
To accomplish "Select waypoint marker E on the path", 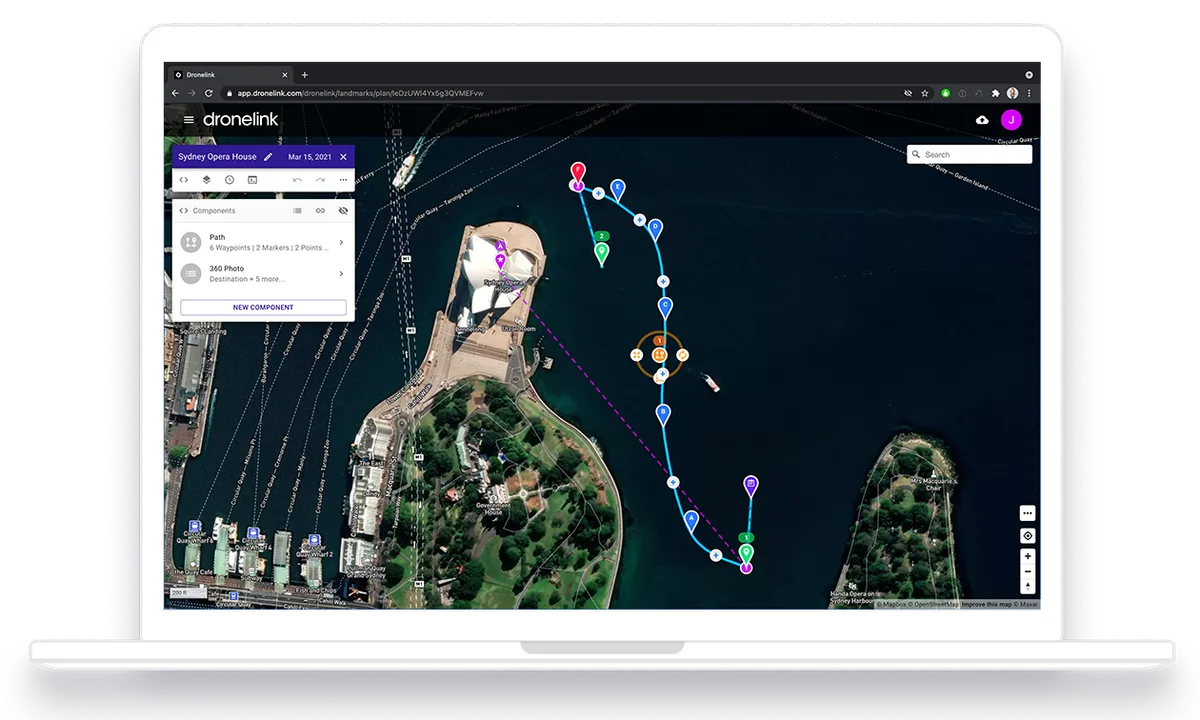I will click(618, 188).
